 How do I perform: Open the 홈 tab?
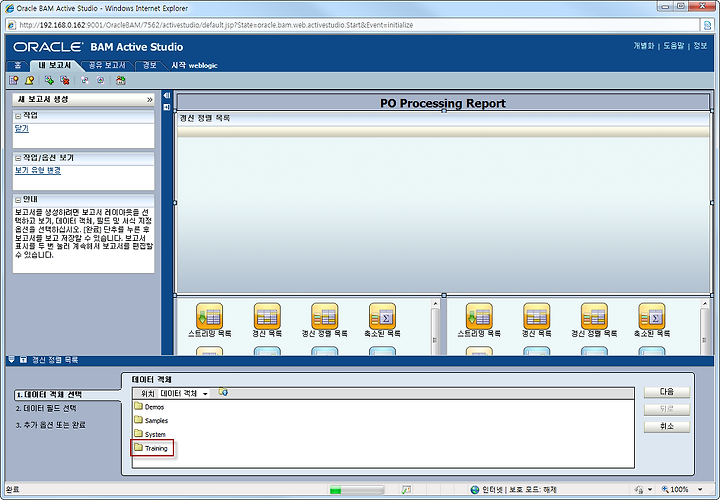17,65
